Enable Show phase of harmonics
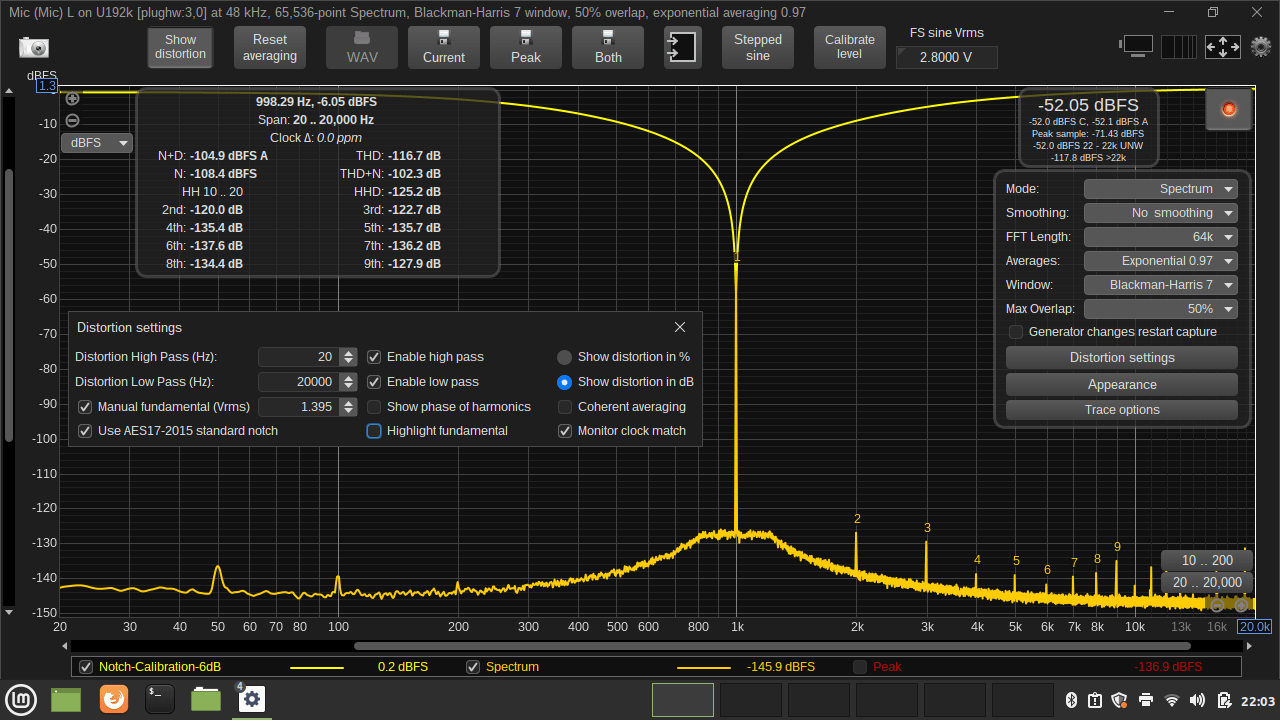 (374, 407)
